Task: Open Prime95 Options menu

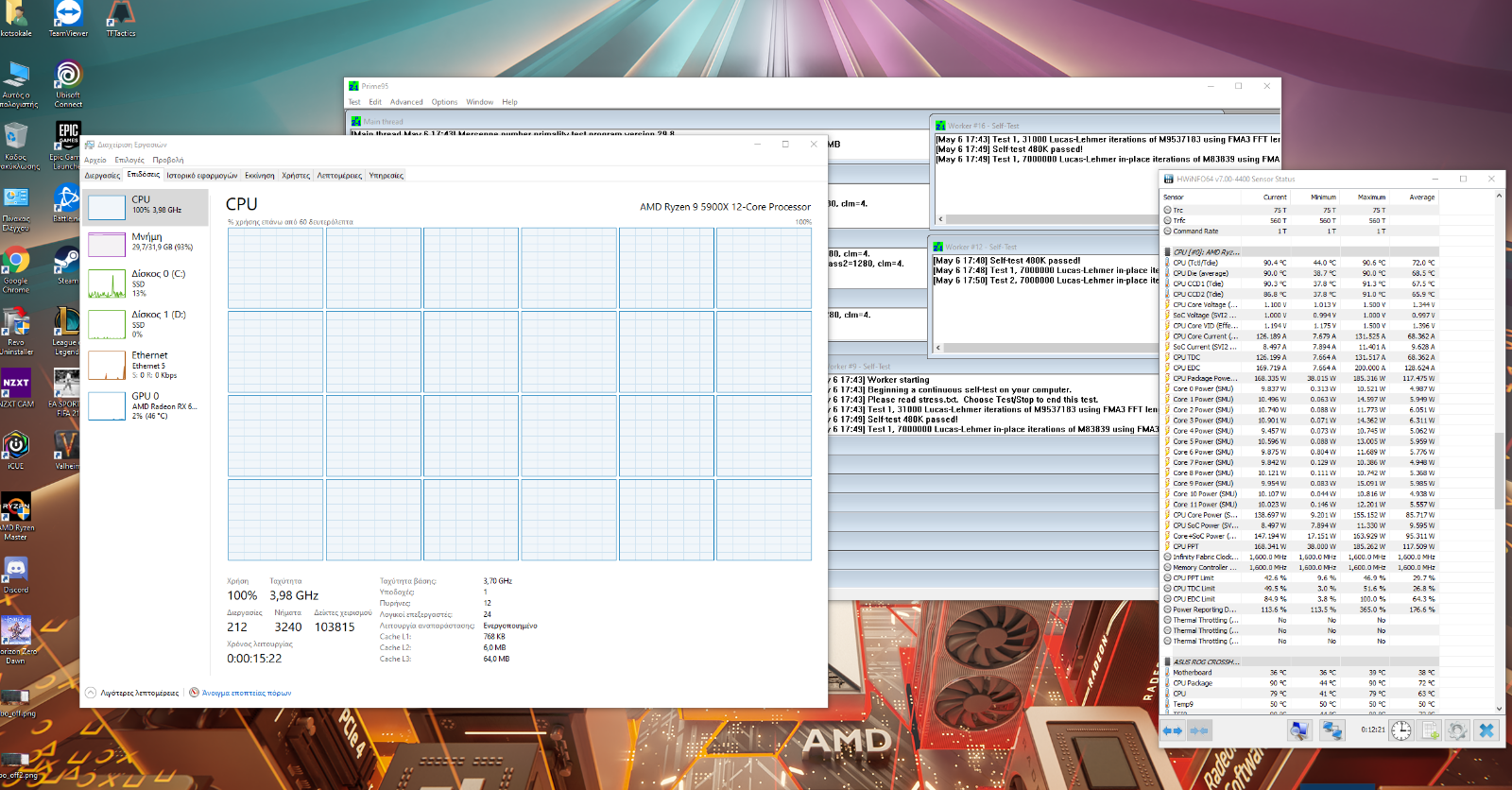Action: point(444,102)
